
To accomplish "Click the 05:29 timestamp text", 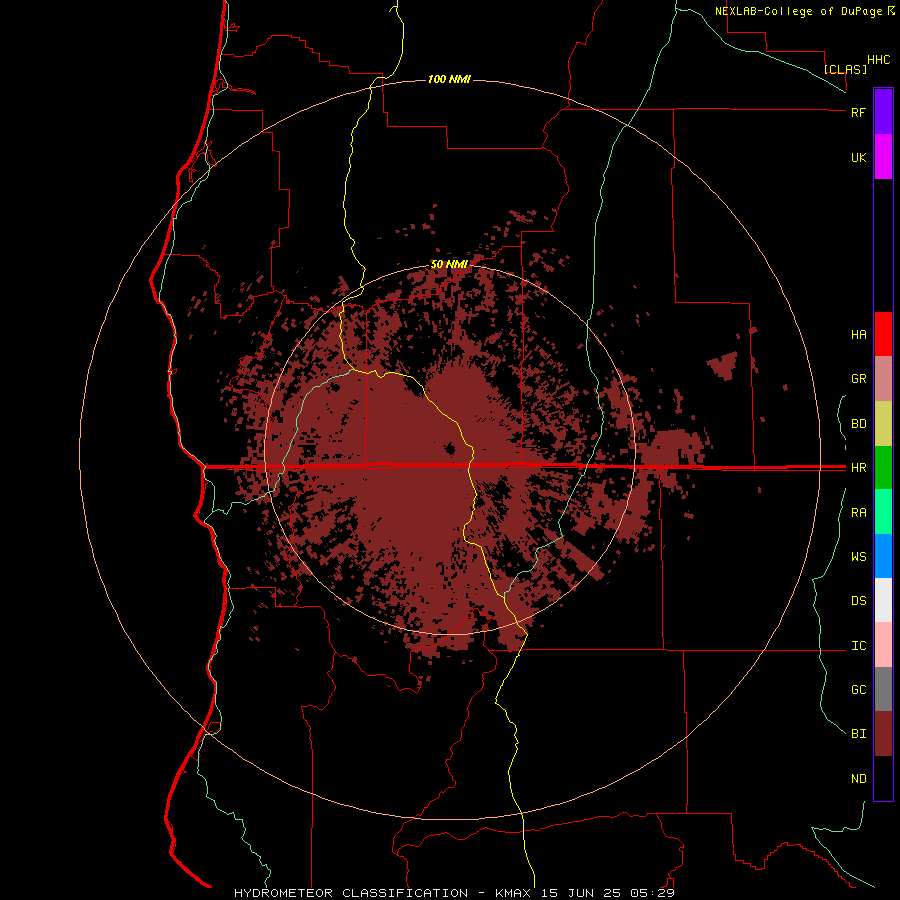I will point(651,893).
